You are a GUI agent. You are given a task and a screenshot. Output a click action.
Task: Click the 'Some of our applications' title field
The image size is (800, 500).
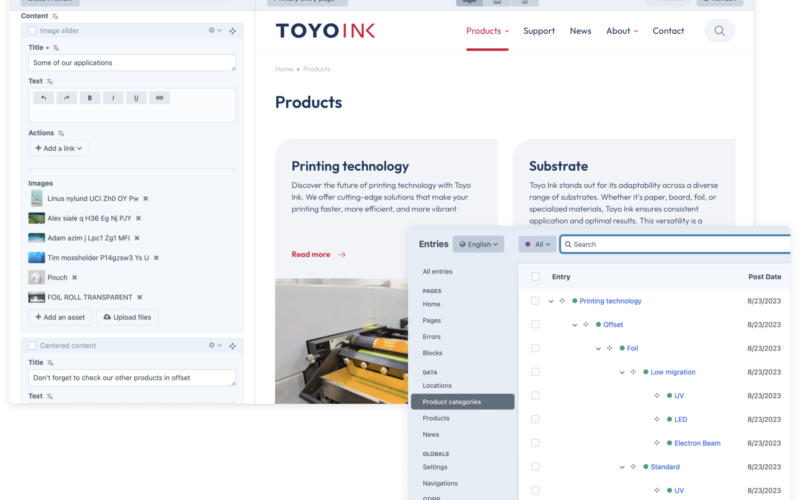pyautogui.click(x=132, y=63)
